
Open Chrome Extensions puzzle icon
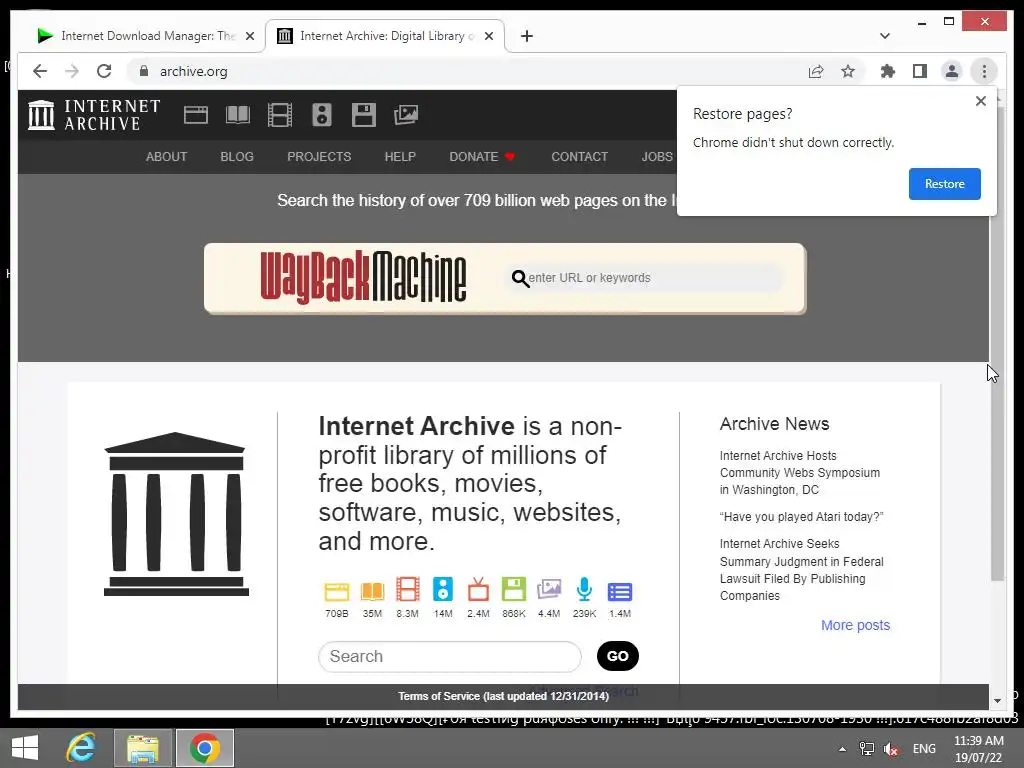(x=888, y=71)
